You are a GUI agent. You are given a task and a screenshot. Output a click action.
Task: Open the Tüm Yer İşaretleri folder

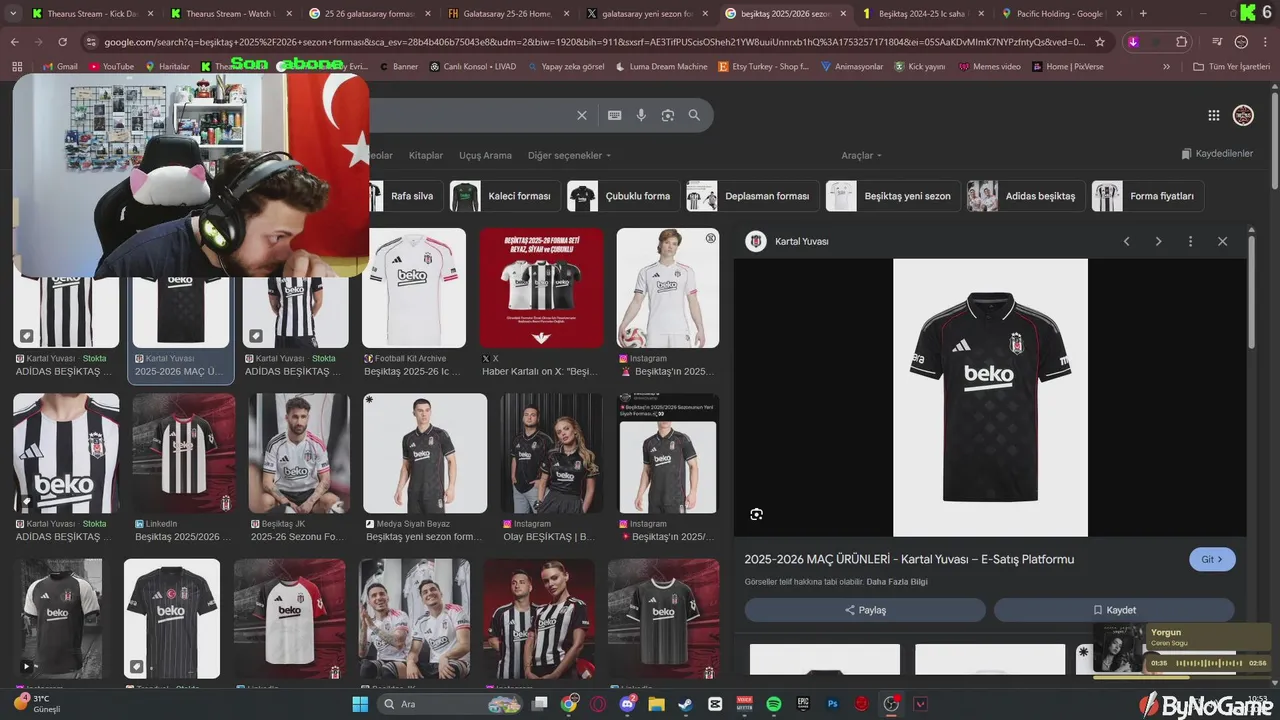pyautogui.click(x=1232, y=66)
